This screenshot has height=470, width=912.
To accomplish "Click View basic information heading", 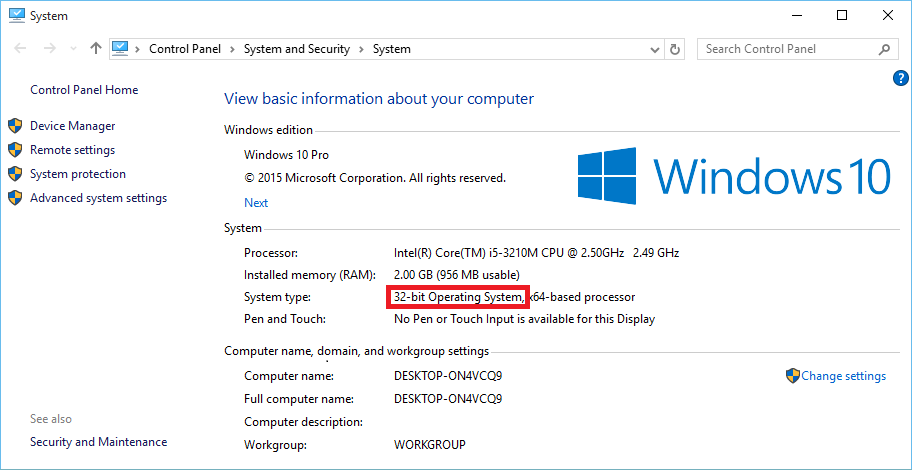I will [379, 99].
